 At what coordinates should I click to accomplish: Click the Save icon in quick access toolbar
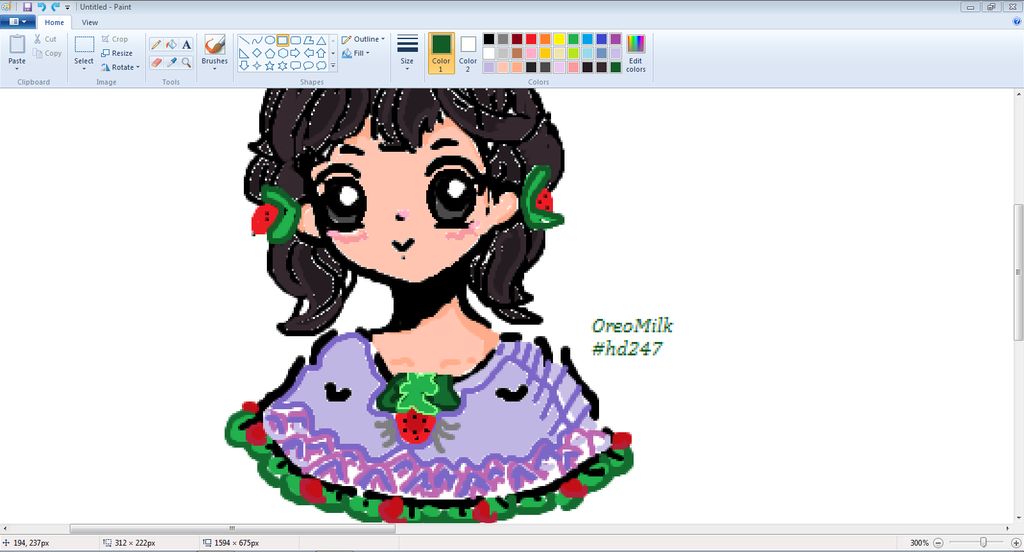click(x=27, y=7)
